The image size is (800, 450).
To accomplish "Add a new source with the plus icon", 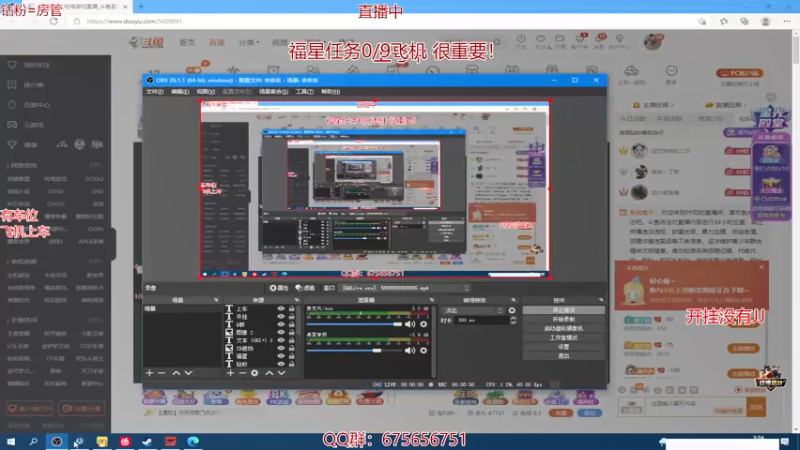I will point(230,373).
